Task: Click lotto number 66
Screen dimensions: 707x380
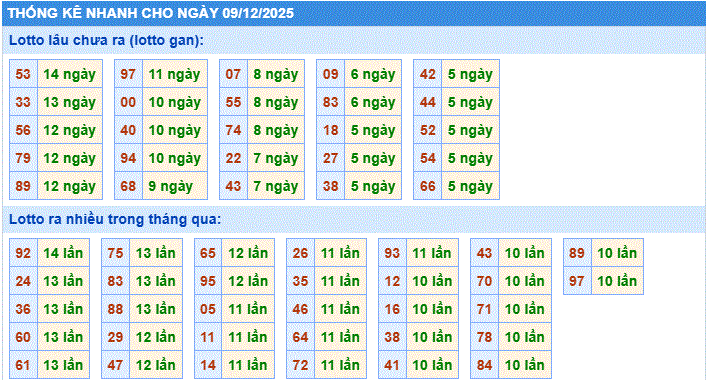Action: pos(427,186)
